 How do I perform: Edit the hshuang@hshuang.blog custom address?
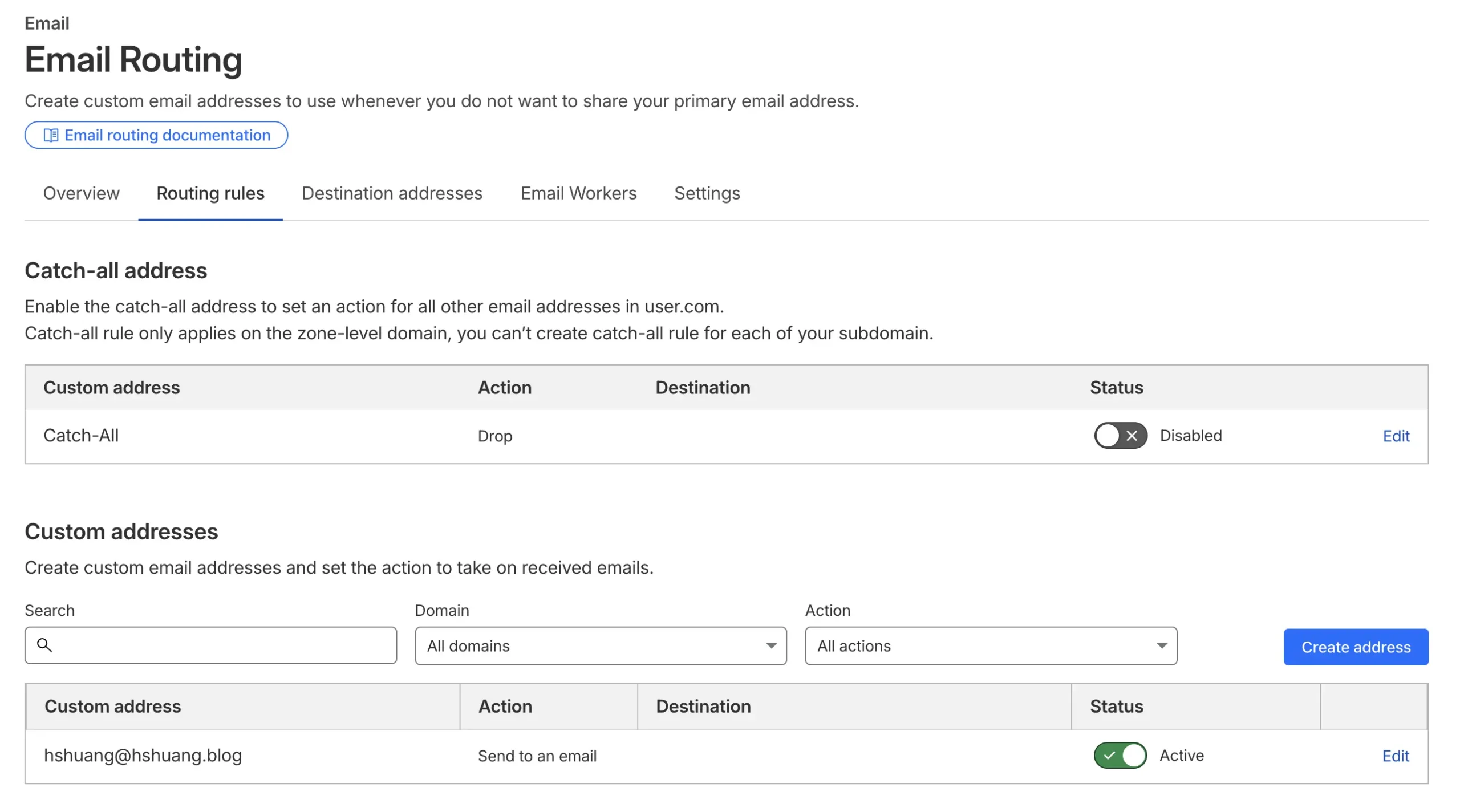1396,755
